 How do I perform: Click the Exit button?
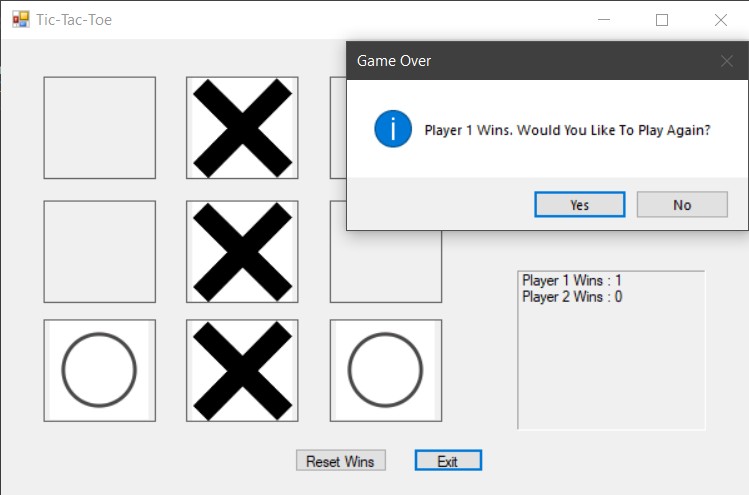448,461
